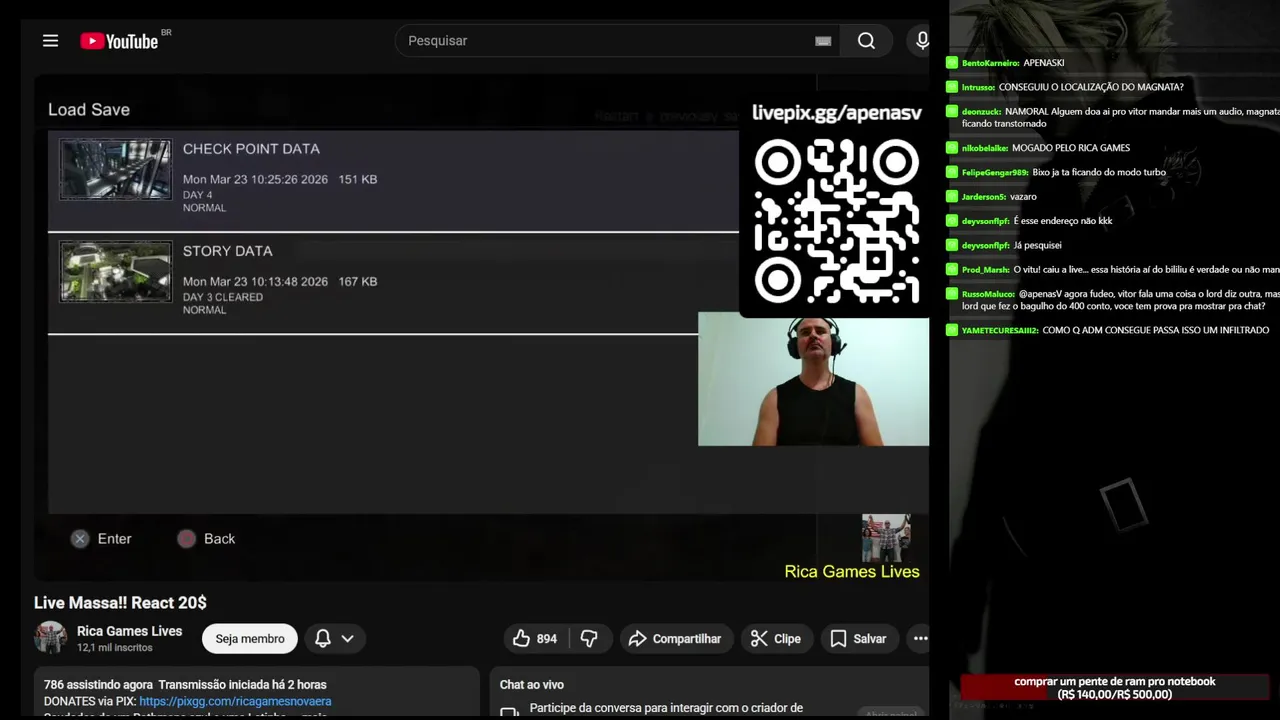Create a clip with the Clipe button

[x=775, y=639]
